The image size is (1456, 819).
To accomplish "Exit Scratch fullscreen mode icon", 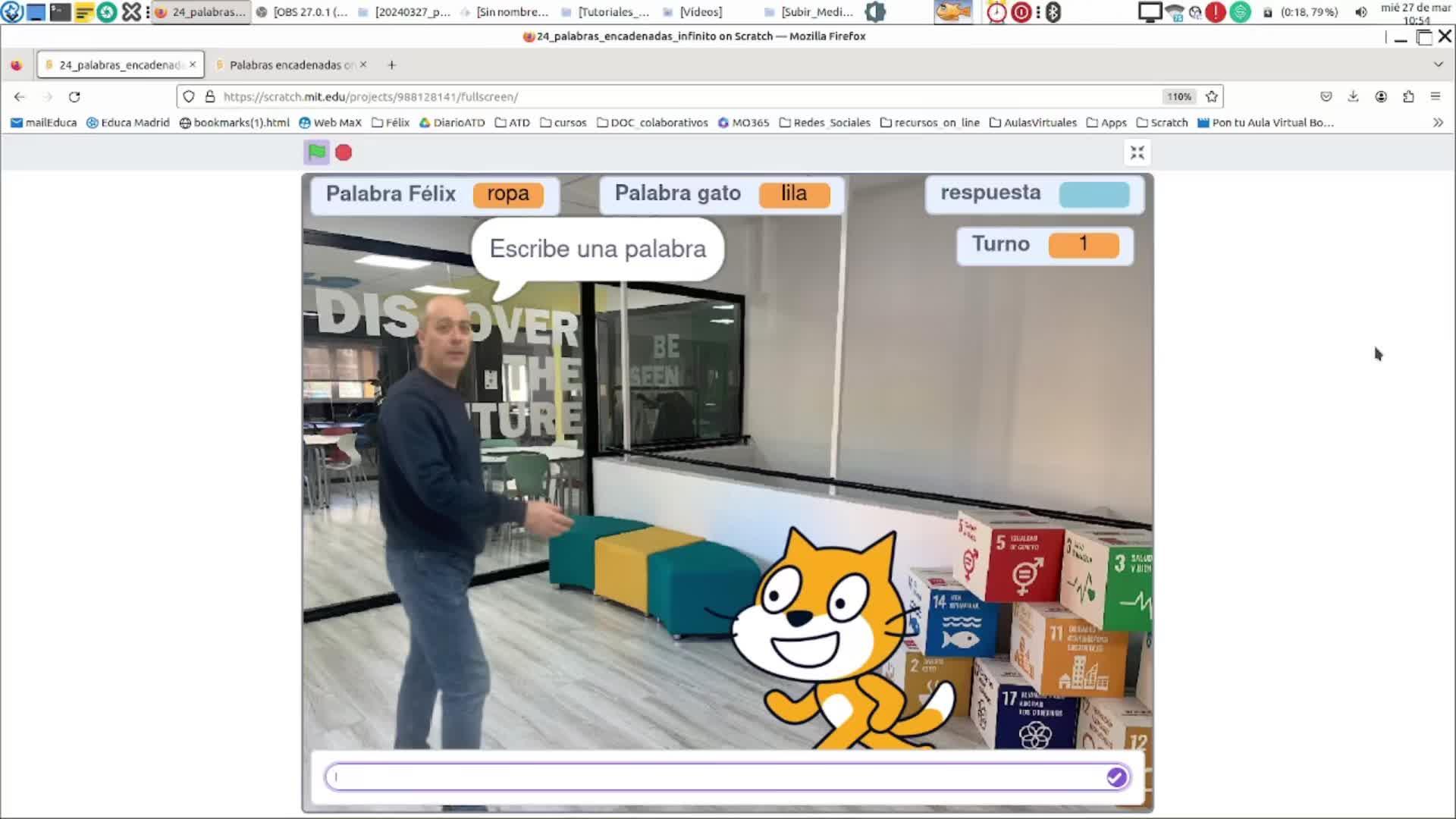I will (1137, 153).
